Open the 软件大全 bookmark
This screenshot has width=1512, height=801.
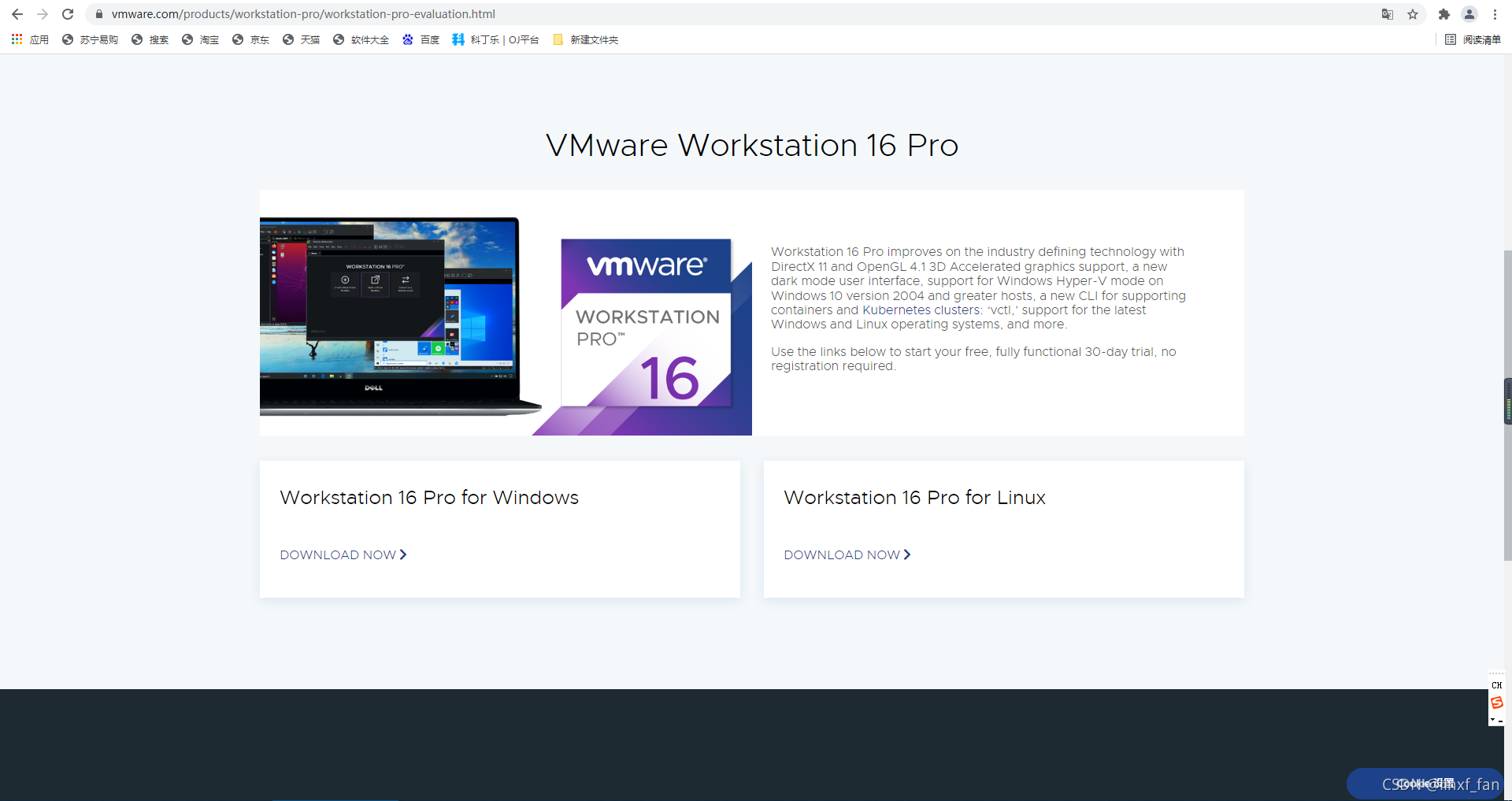point(361,39)
